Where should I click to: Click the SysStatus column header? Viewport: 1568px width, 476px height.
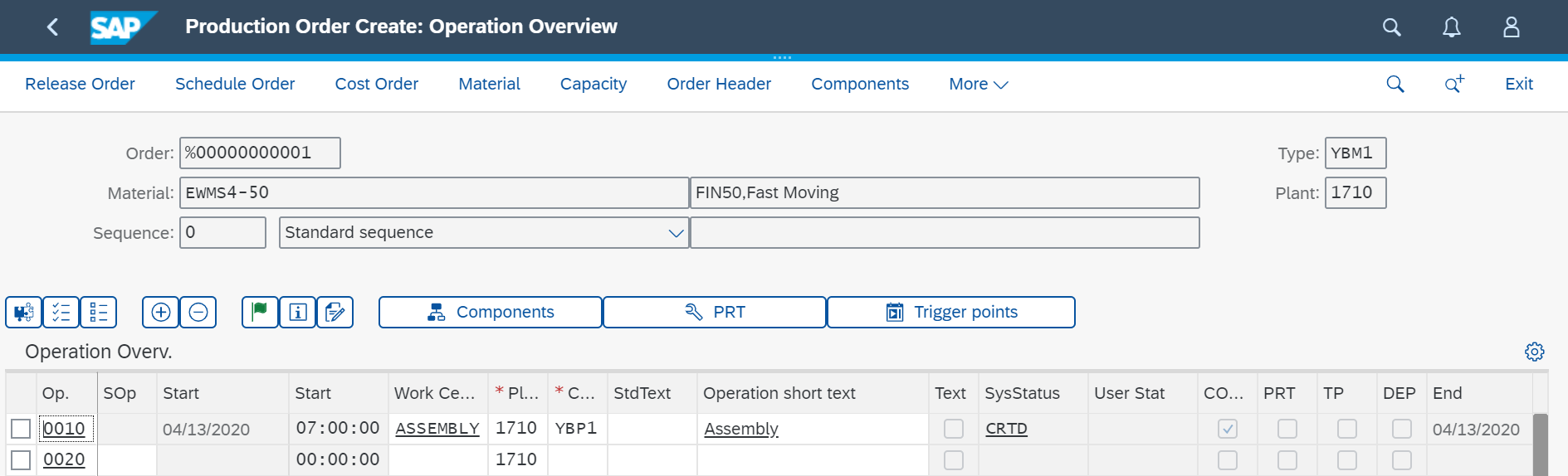1033,393
